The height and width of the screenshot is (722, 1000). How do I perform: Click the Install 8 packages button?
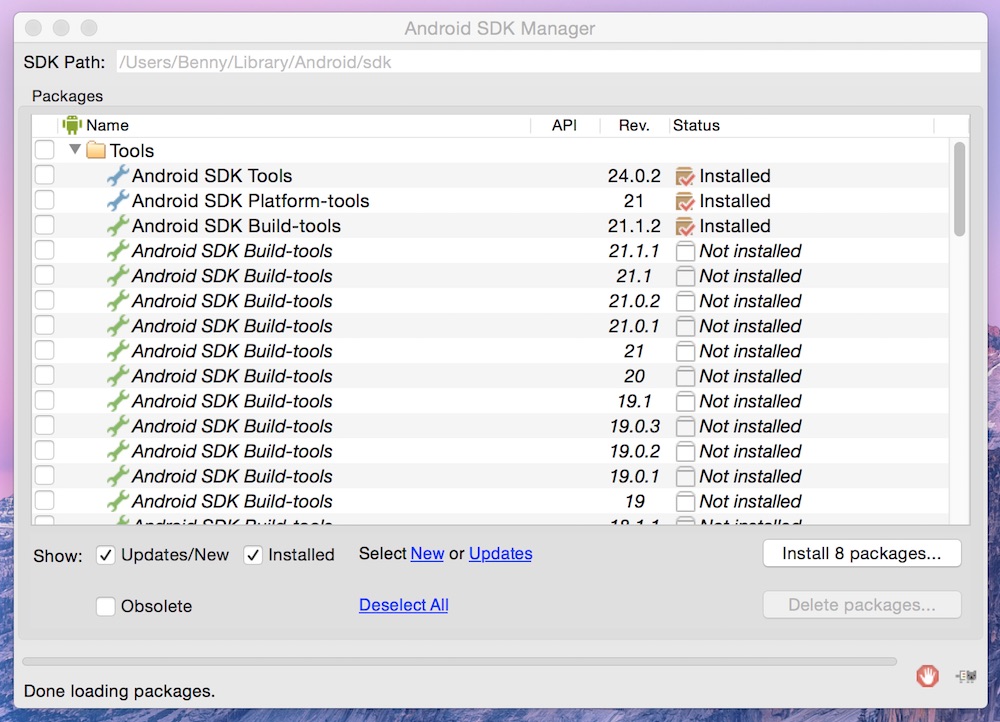click(x=862, y=553)
